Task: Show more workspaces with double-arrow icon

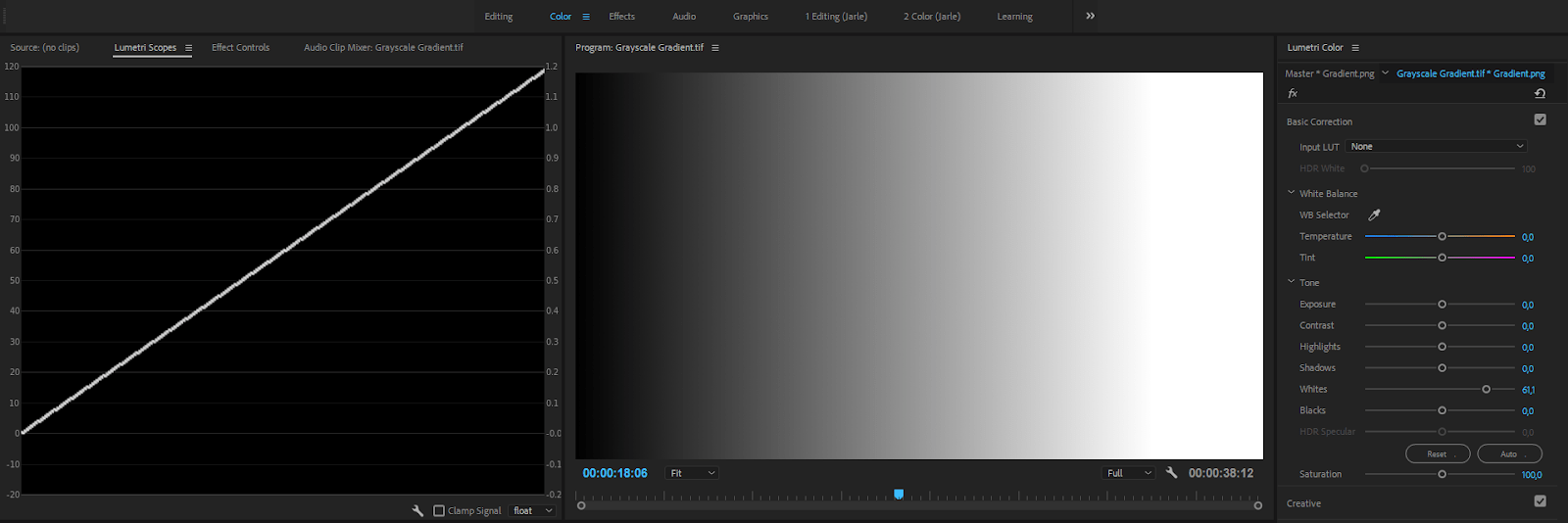Action: [1090, 16]
